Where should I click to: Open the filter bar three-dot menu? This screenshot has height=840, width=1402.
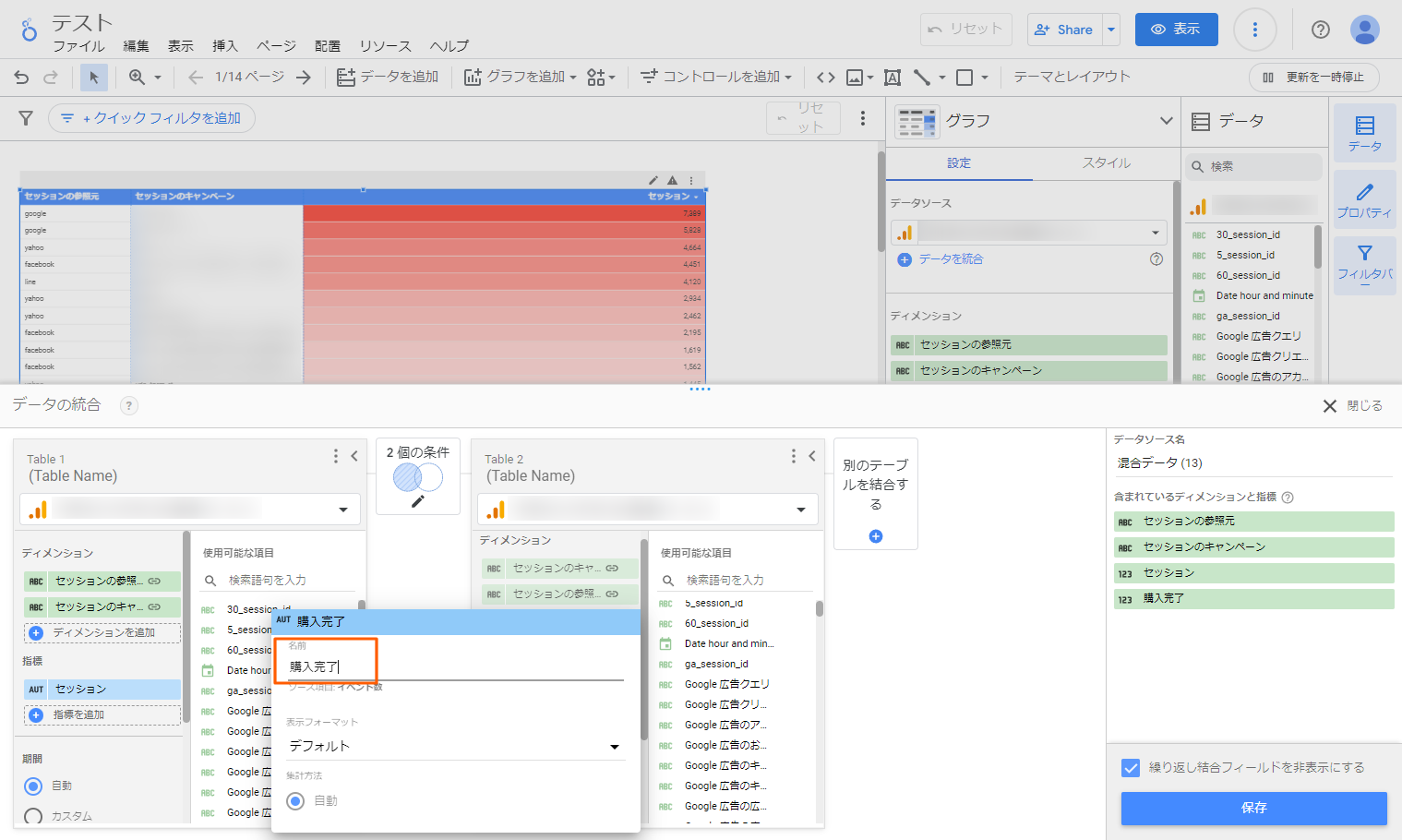(x=863, y=118)
